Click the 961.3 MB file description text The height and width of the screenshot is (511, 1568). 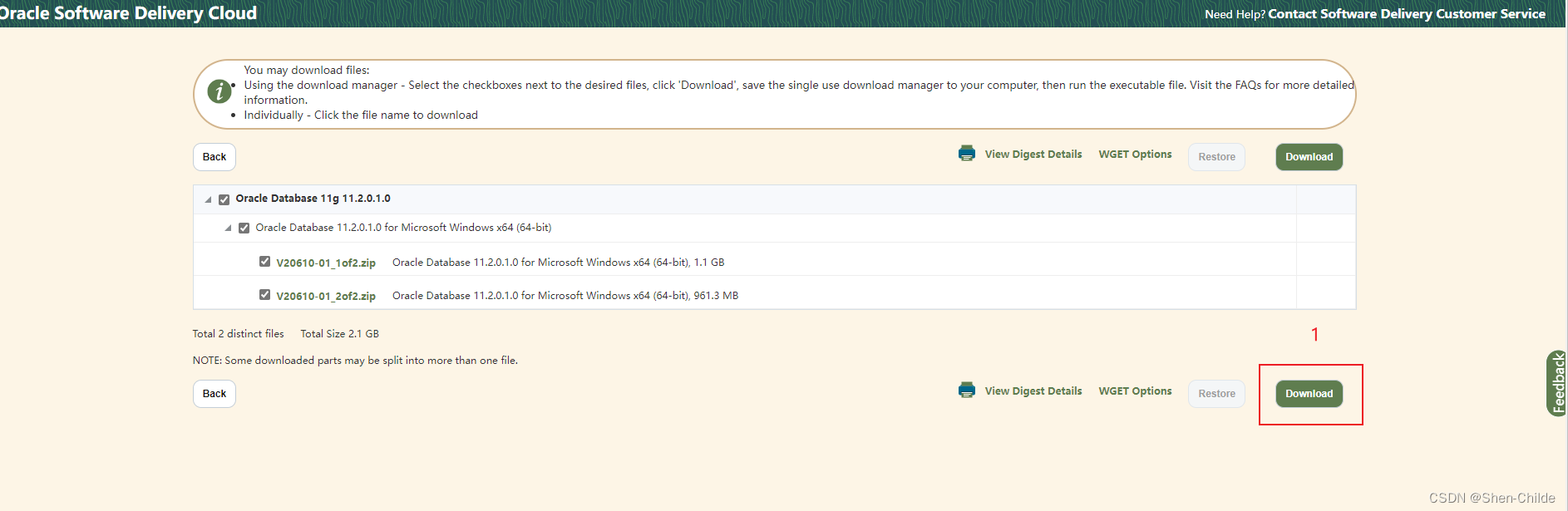(565, 296)
